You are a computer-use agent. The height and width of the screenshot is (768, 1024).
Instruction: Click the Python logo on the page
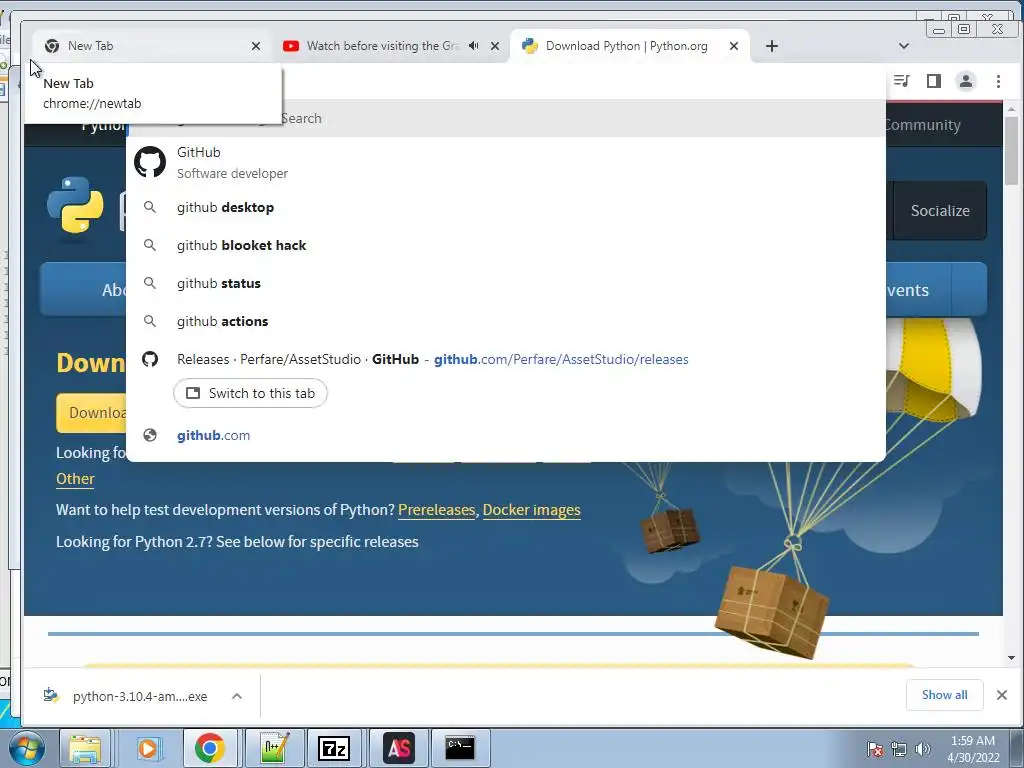(x=76, y=204)
